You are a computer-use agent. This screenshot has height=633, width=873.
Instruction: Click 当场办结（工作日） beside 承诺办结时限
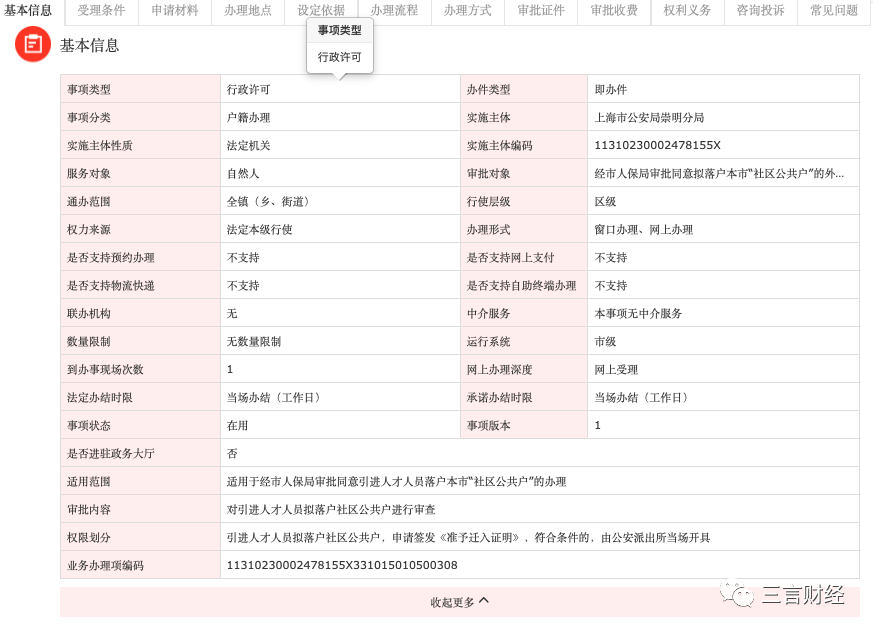click(x=641, y=398)
